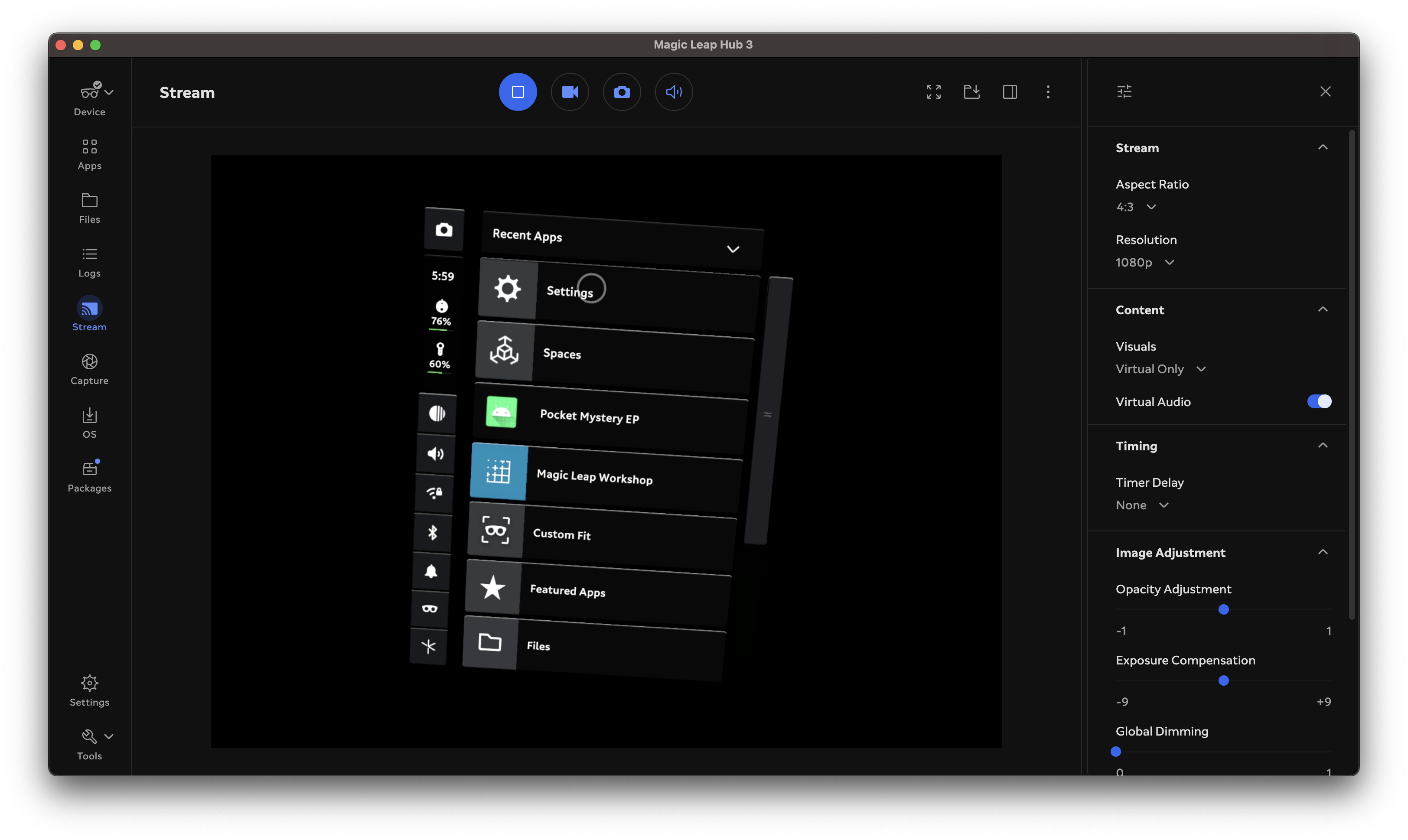Click the Opacity Adjustment slider handle
Image resolution: width=1408 pixels, height=840 pixels.
coord(1223,609)
